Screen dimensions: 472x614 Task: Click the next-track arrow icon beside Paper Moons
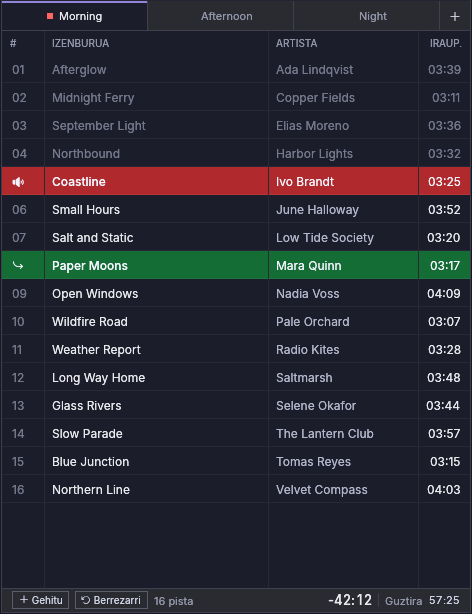coord(18,265)
